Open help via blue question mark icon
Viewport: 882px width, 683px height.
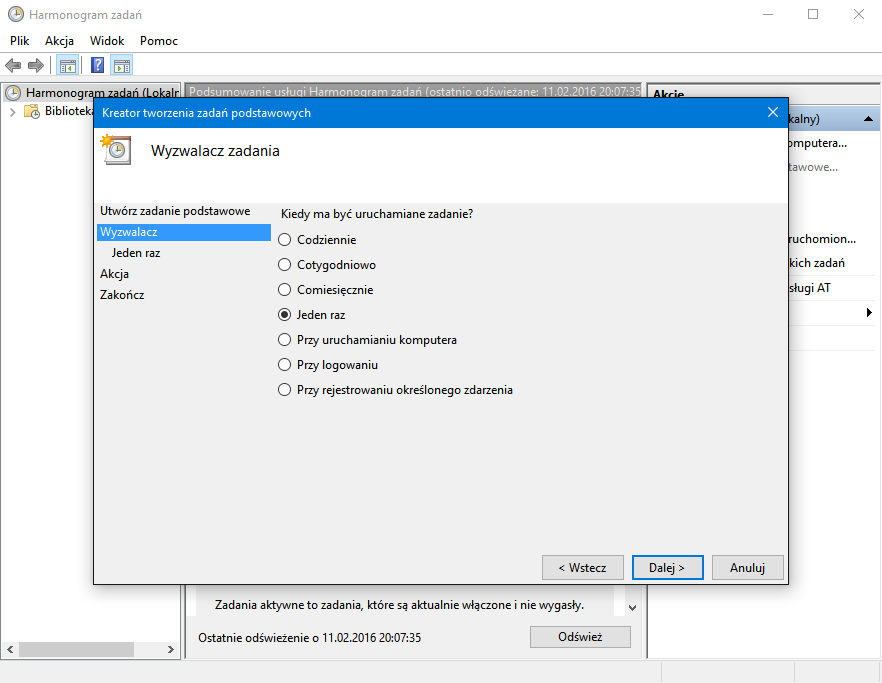98,66
